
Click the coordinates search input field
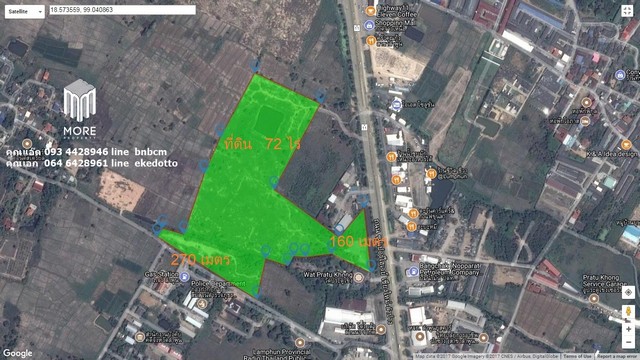point(122,10)
